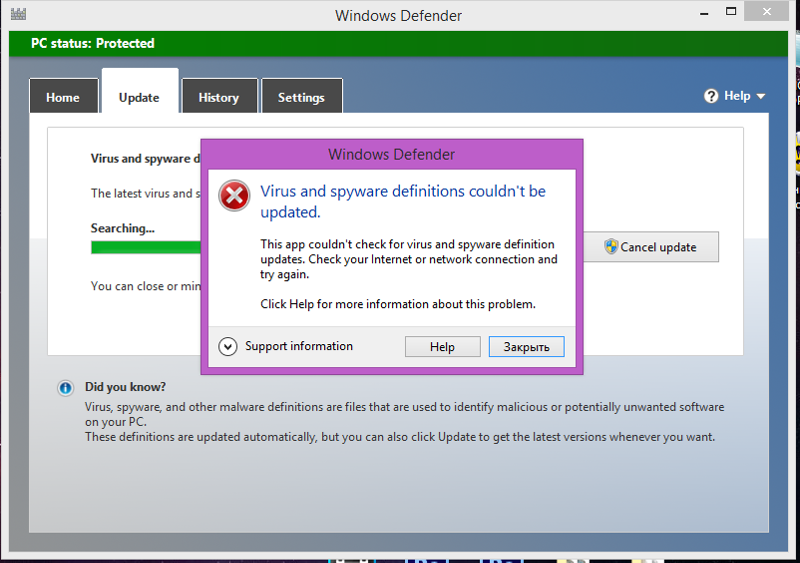Cancel the update with Cancel update button
The image size is (800, 563).
point(651,247)
